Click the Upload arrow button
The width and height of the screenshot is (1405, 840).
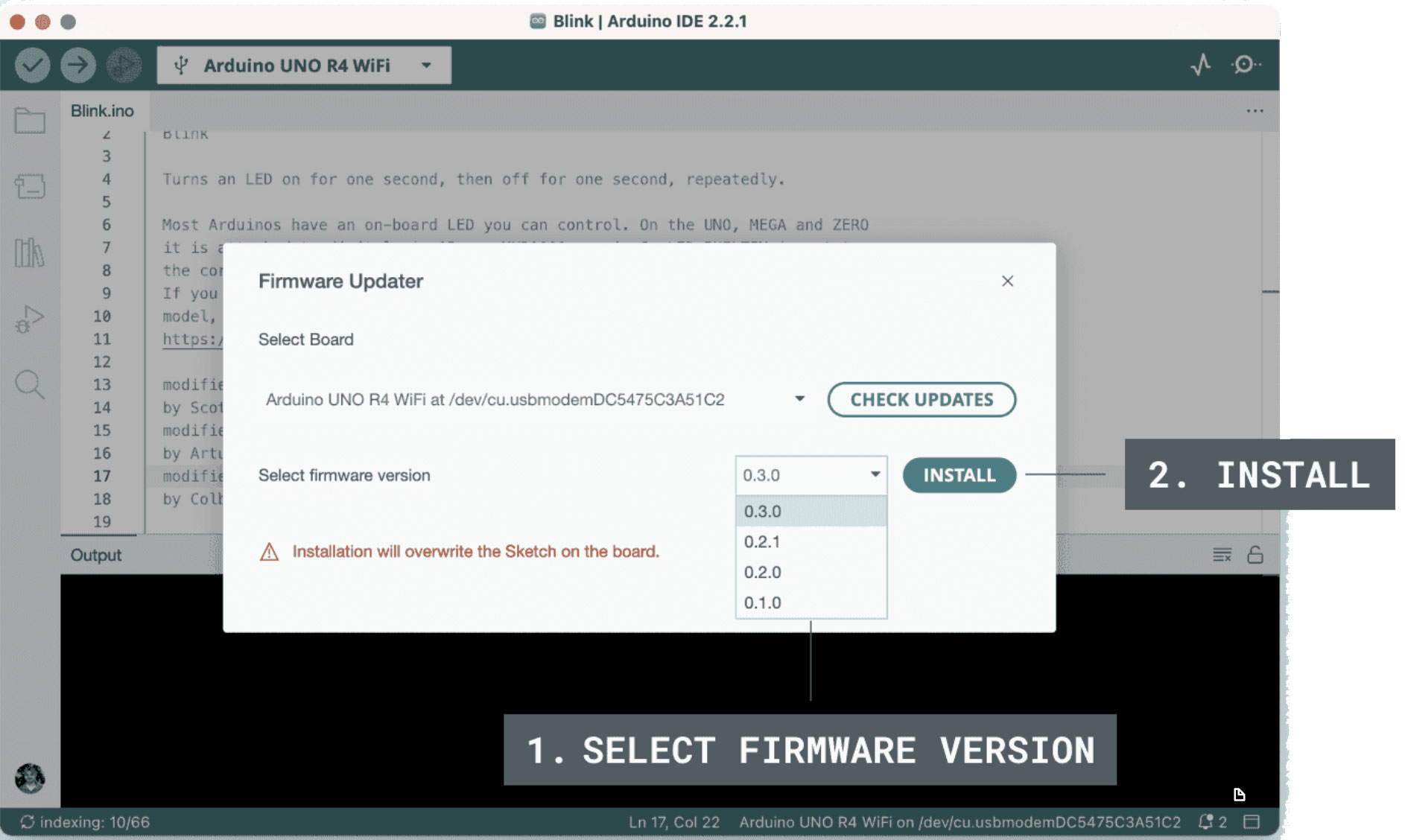pos(78,66)
